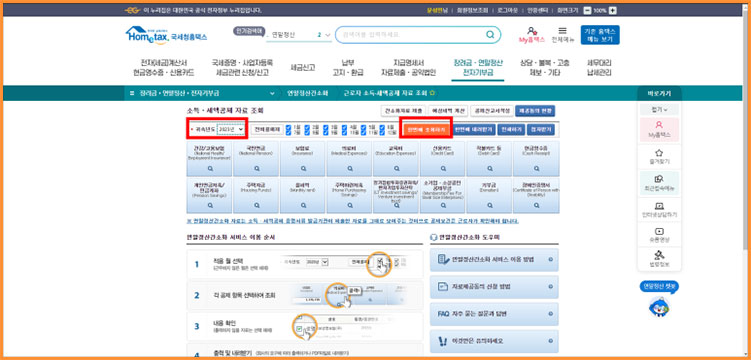Collapse the shortcut sidebar with 접기

click(659, 109)
